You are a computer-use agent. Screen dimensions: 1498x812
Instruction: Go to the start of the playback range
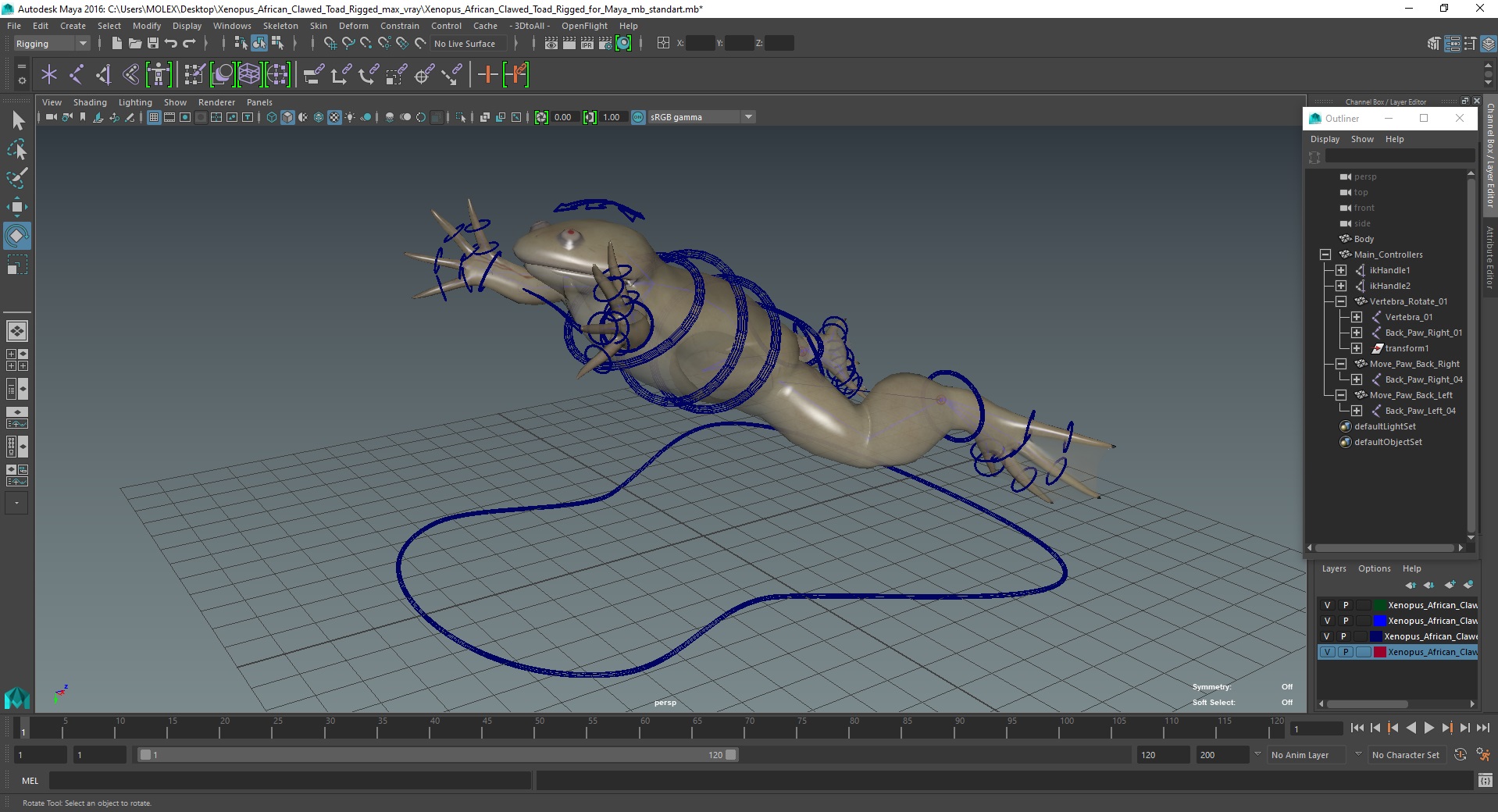(1357, 728)
